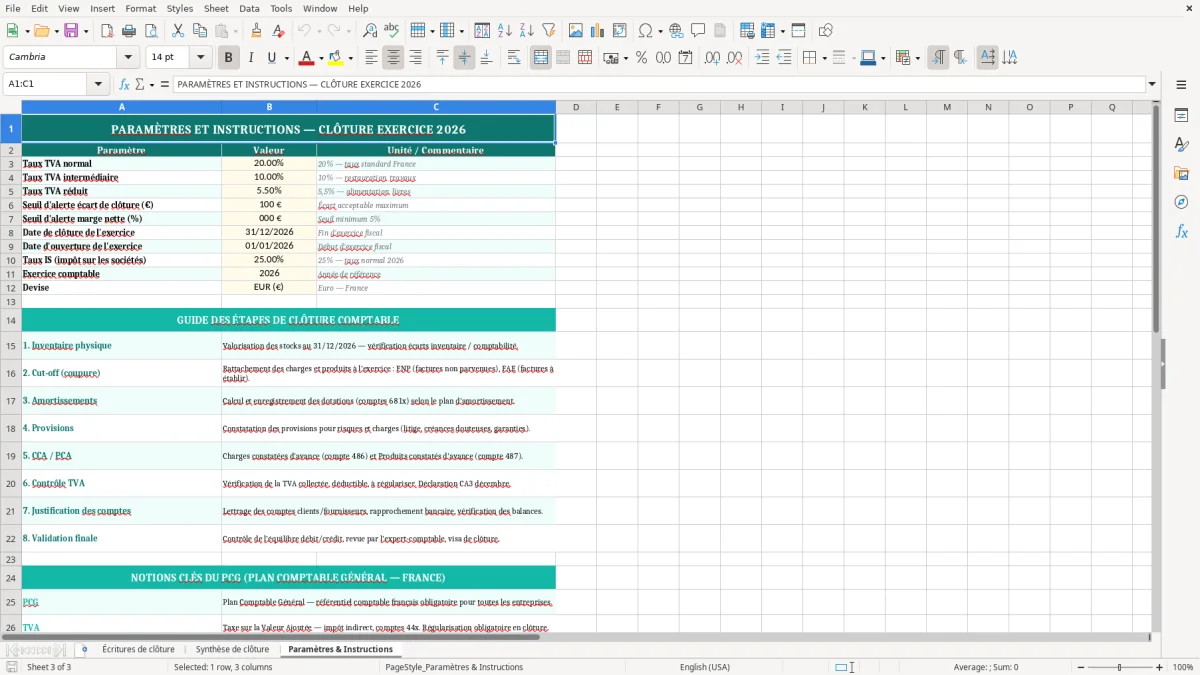Open the Borders dropdown arrow
Screen dimensions: 1200x675
[x=825, y=58]
